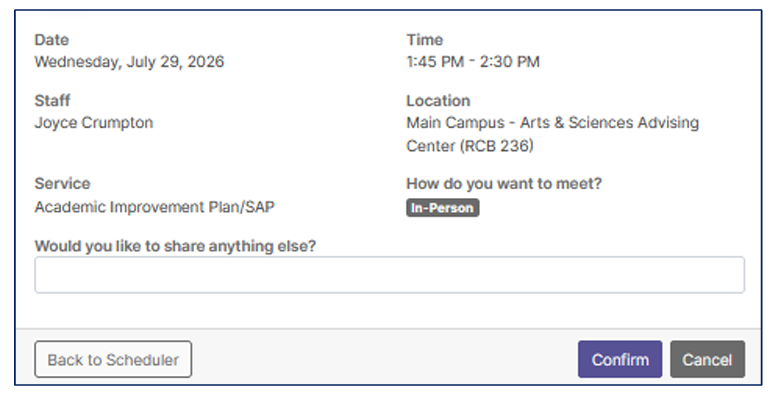Screen dimensions: 775x402
Task: Click Would you like to share anything else label
Action: [175, 246]
